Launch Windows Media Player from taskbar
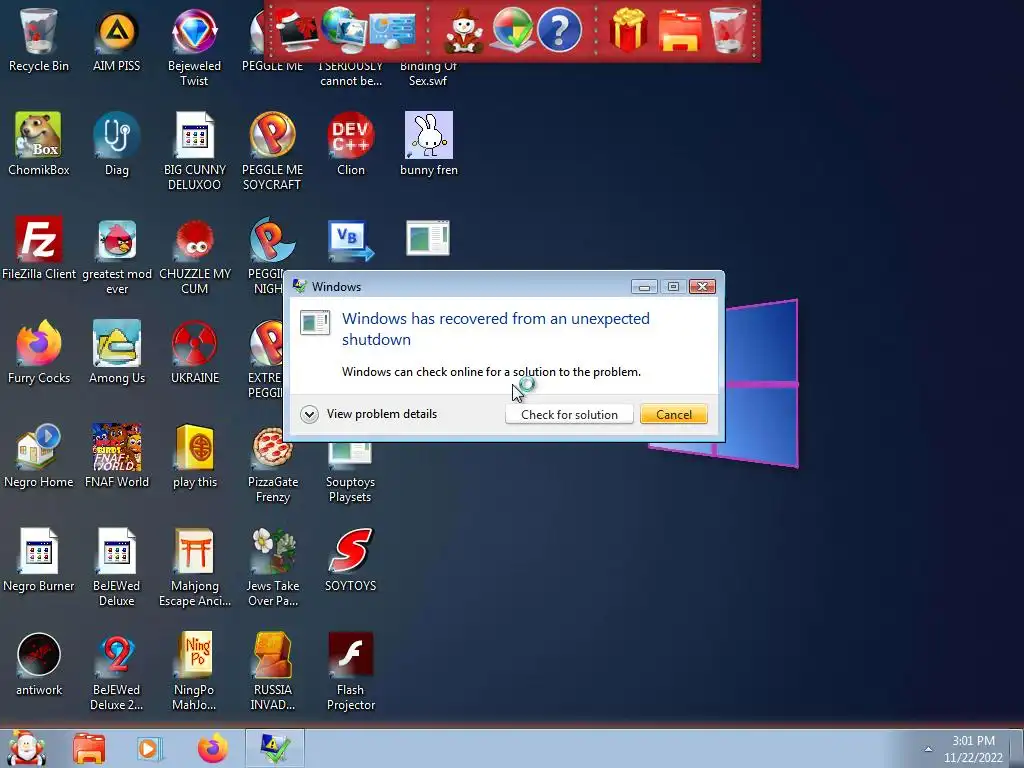Viewport: 1024px width, 768px height. (150, 749)
